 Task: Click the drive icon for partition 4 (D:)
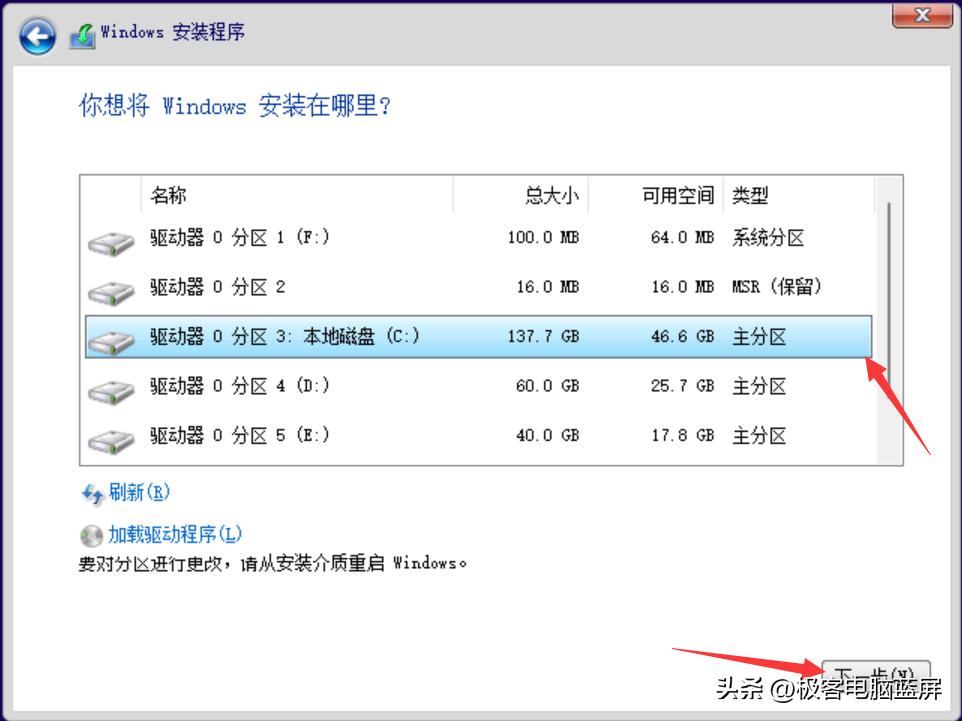(111, 391)
